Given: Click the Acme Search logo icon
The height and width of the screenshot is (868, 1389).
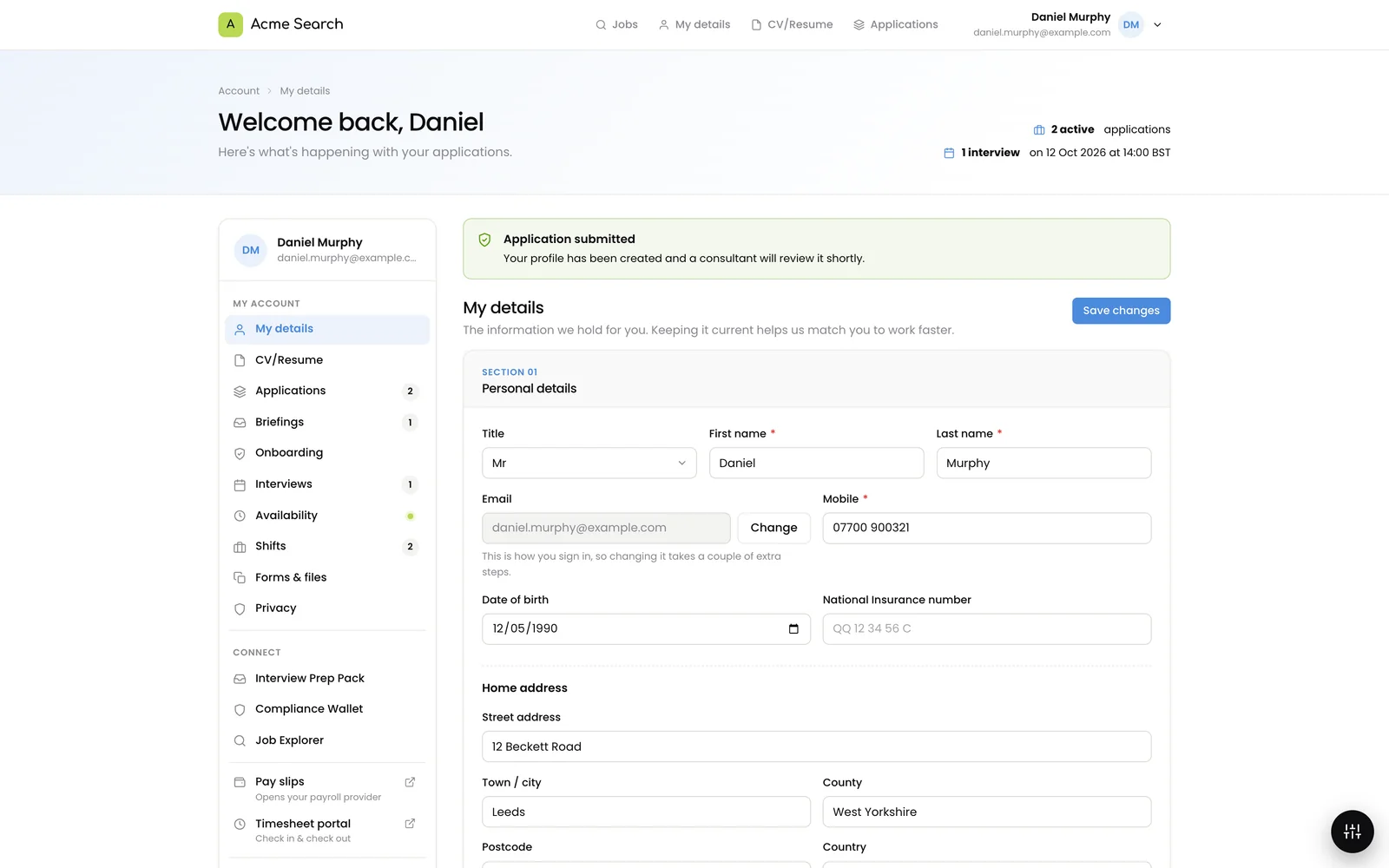Looking at the screenshot, I should pyautogui.click(x=230, y=24).
